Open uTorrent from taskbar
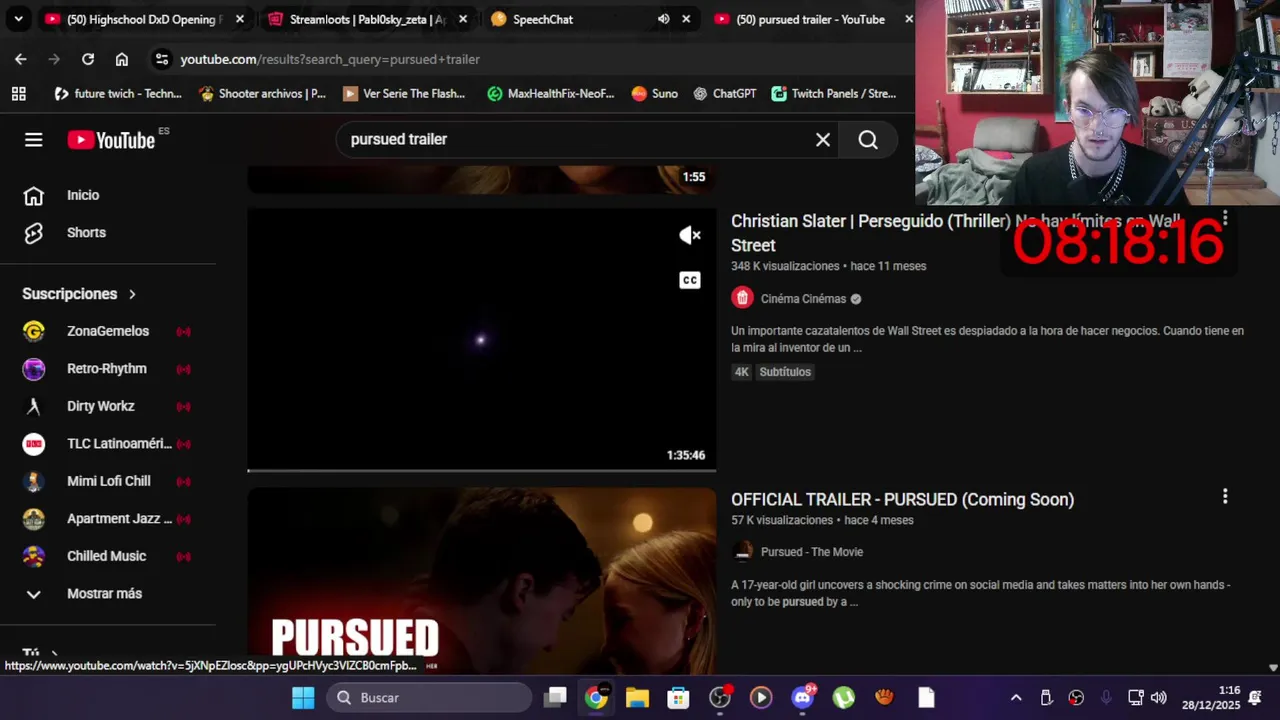1280x720 pixels. click(843, 697)
